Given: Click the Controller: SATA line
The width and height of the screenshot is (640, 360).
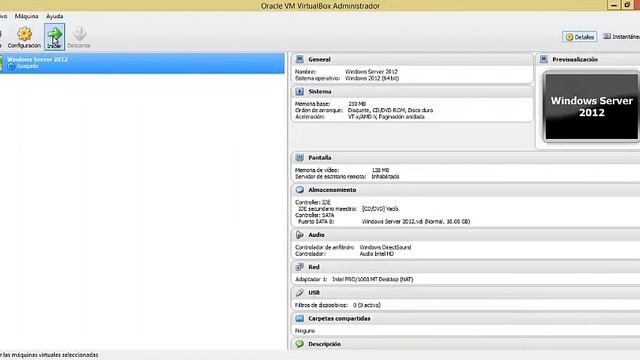Looking at the screenshot, I should pos(314,215).
